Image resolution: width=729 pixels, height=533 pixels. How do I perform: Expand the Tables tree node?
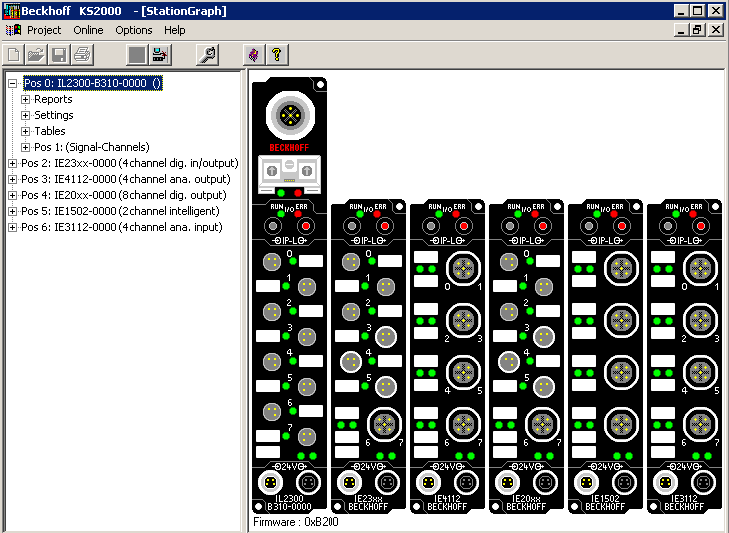pos(26,131)
